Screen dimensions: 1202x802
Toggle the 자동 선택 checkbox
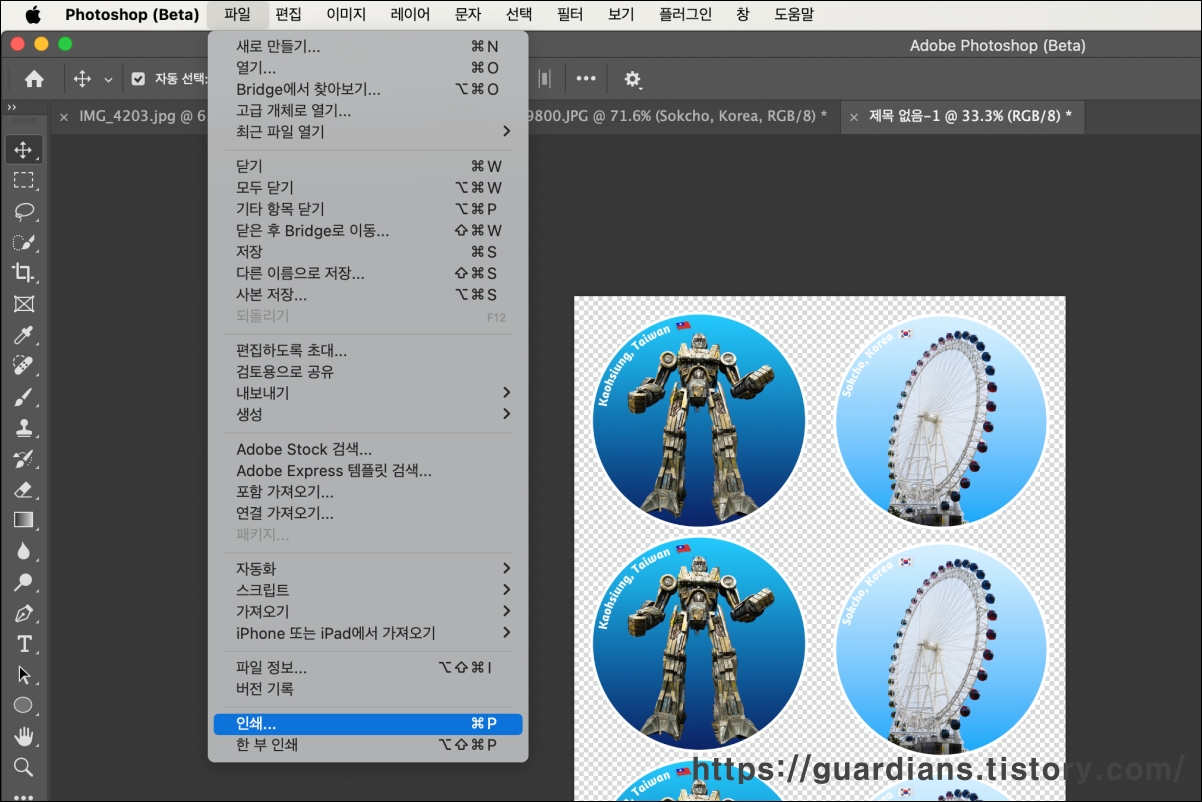[x=139, y=79]
